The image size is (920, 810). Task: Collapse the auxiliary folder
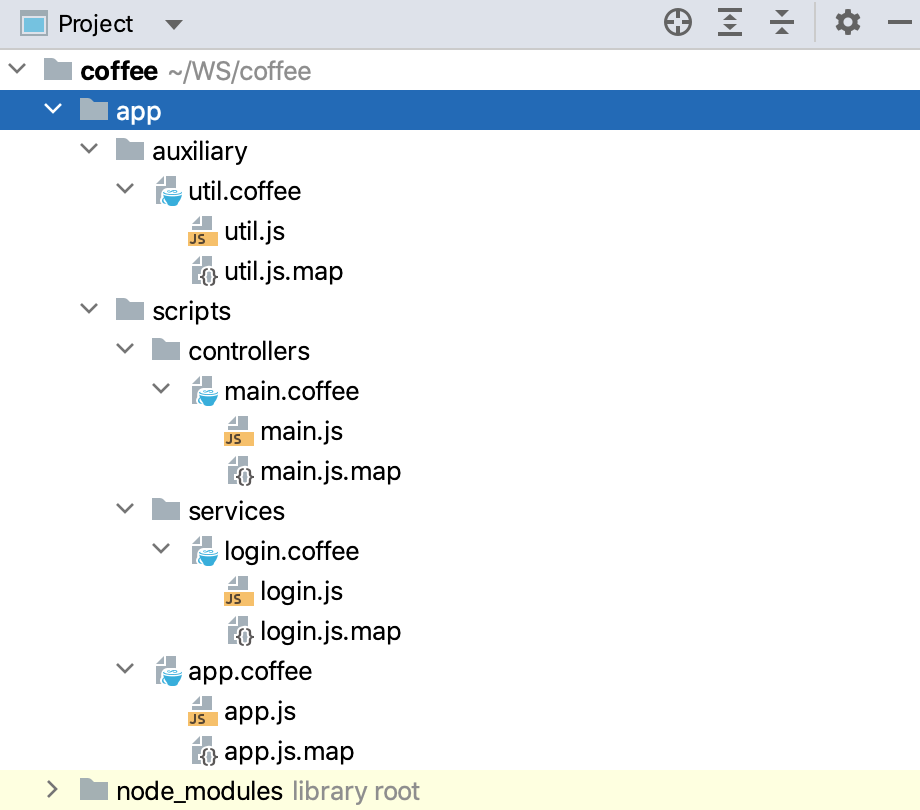coord(89,148)
